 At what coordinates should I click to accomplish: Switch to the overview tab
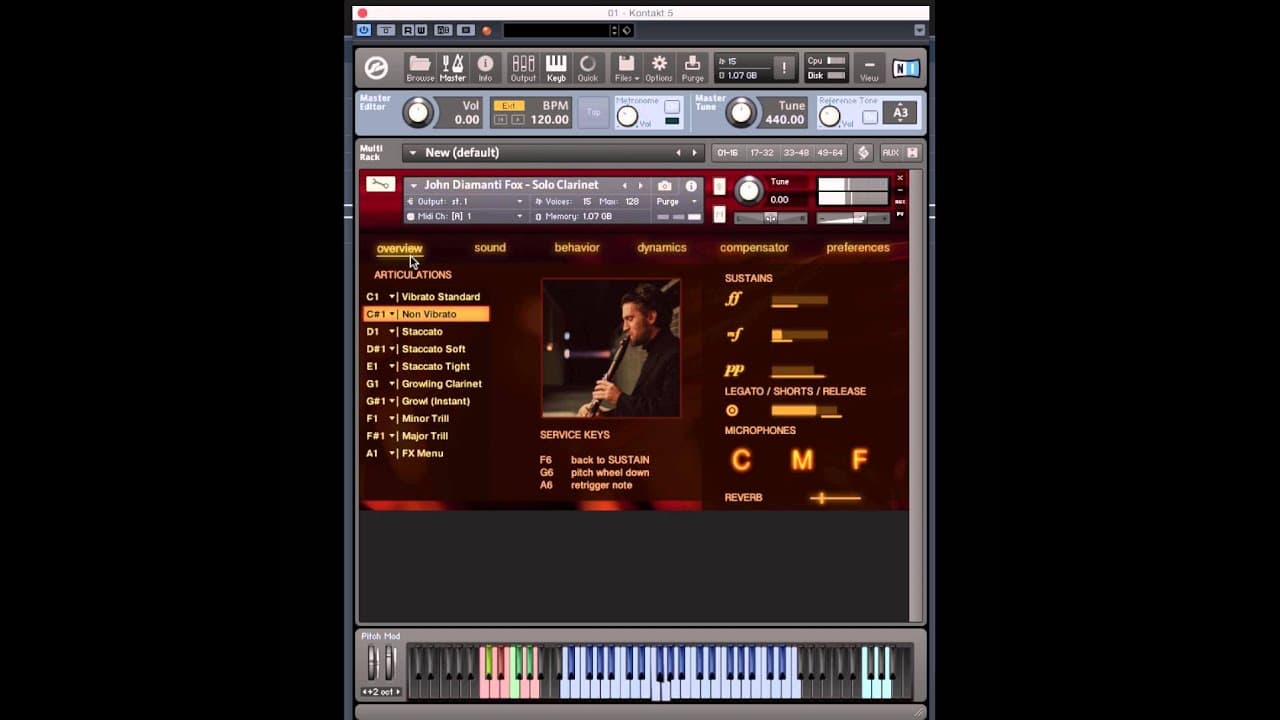pyautogui.click(x=399, y=248)
